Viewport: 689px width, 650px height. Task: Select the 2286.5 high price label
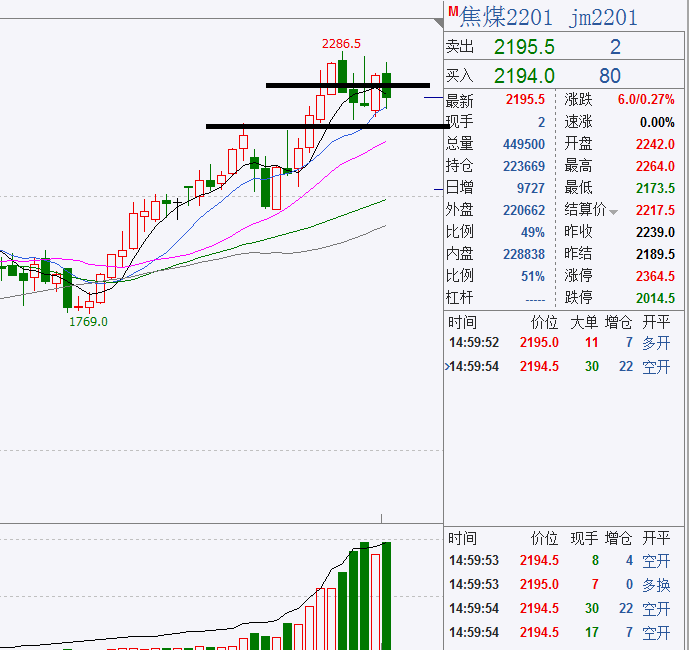click(341, 44)
